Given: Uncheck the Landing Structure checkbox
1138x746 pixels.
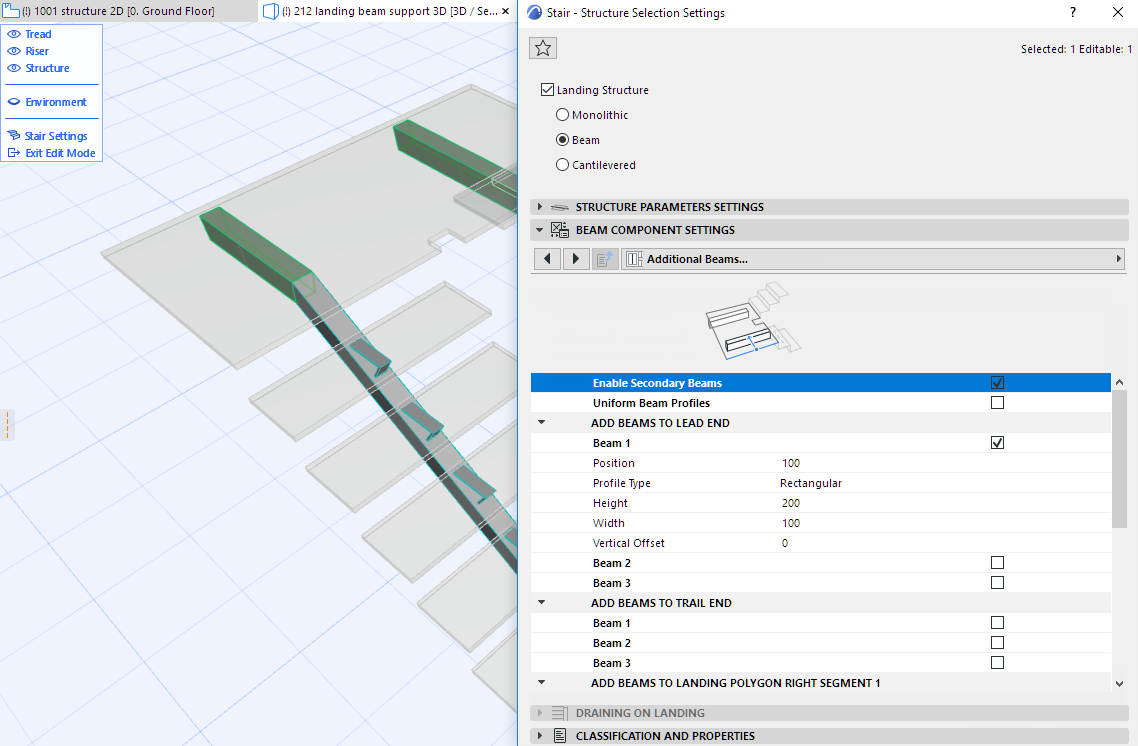Looking at the screenshot, I should tap(546, 90).
